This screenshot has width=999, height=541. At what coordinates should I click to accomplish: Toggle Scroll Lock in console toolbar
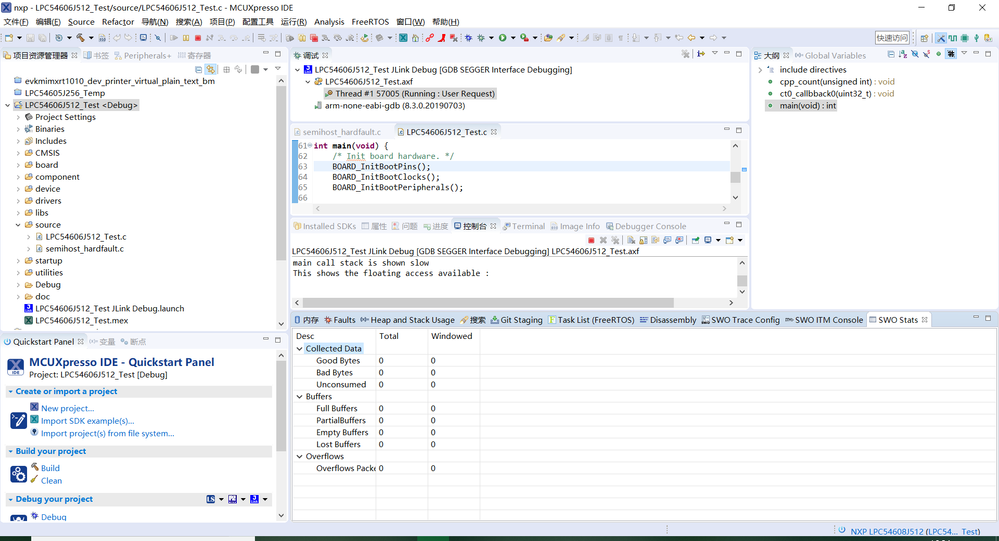point(643,240)
